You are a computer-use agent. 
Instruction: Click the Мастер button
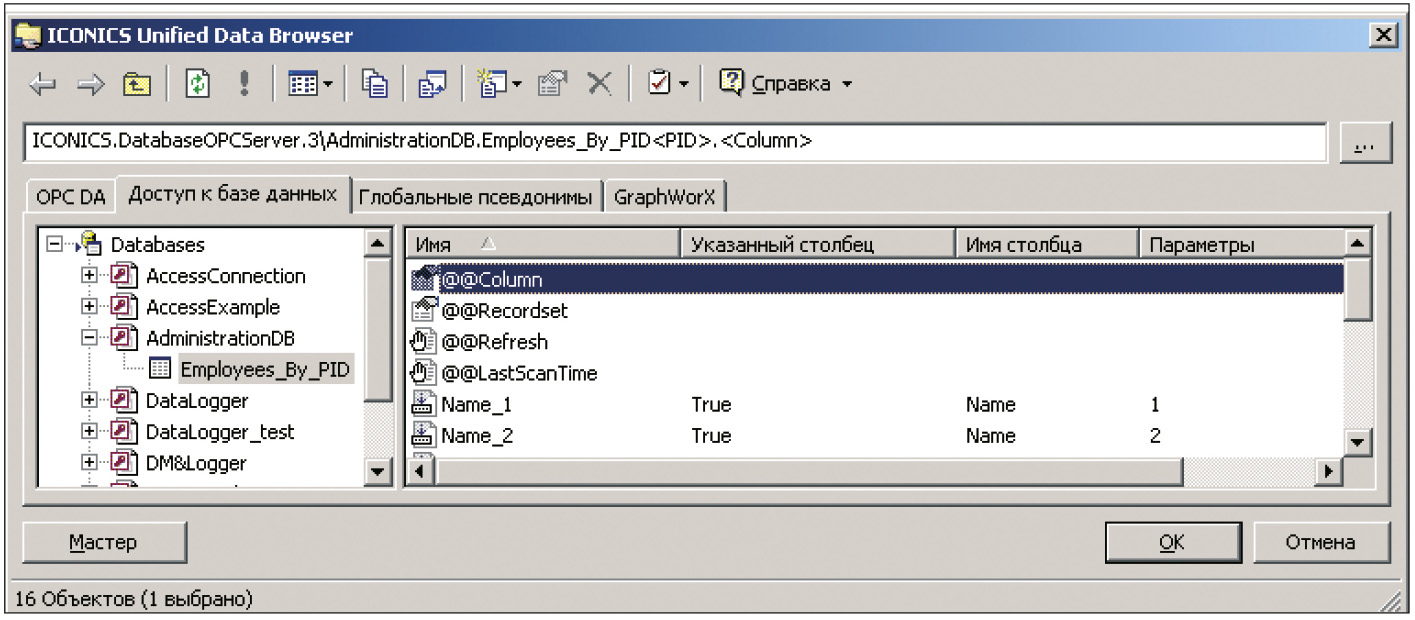(x=104, y=542)
